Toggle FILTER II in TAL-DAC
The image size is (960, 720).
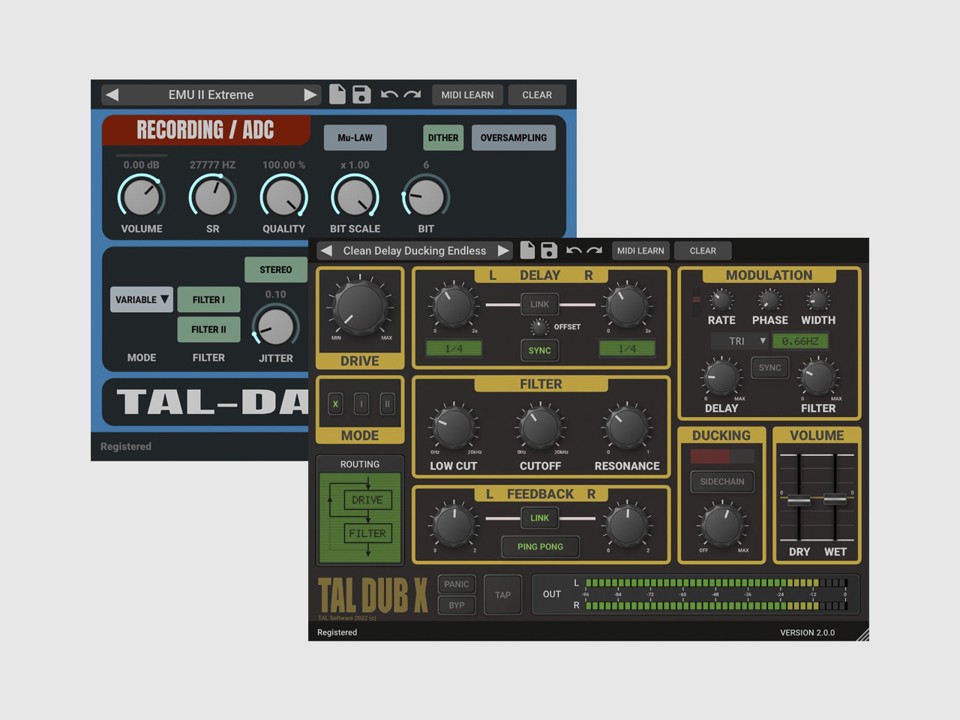(x=208, y=329)
